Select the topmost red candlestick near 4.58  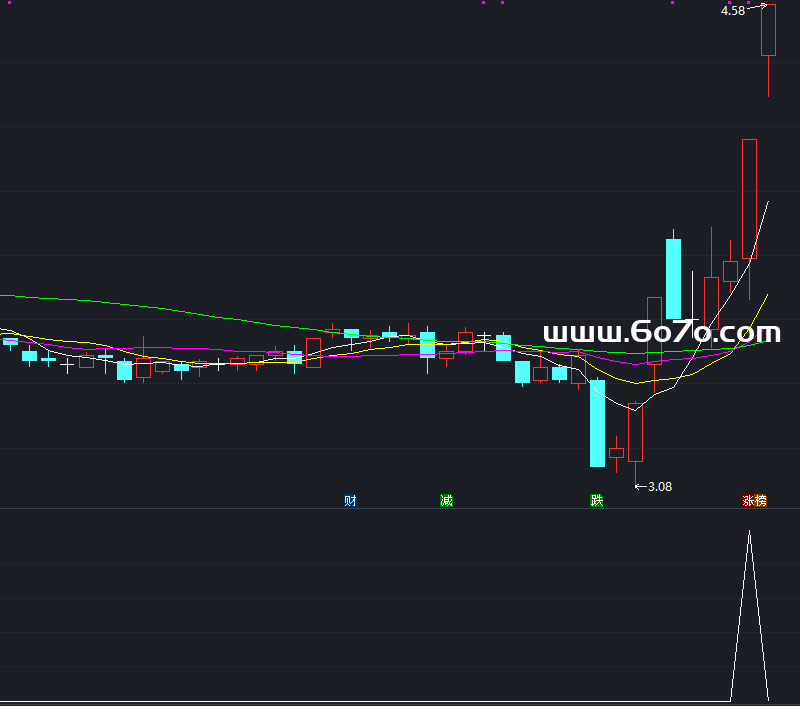[x=768, y=30]
